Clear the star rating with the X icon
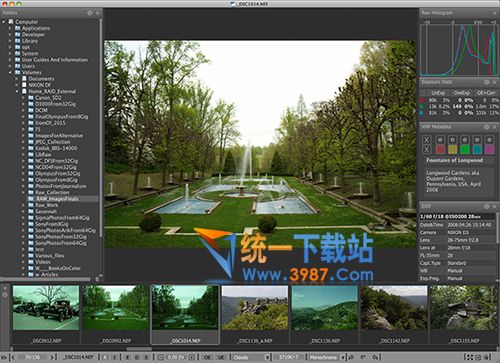This screenshot has height=363, width=500. click(427, 139)
